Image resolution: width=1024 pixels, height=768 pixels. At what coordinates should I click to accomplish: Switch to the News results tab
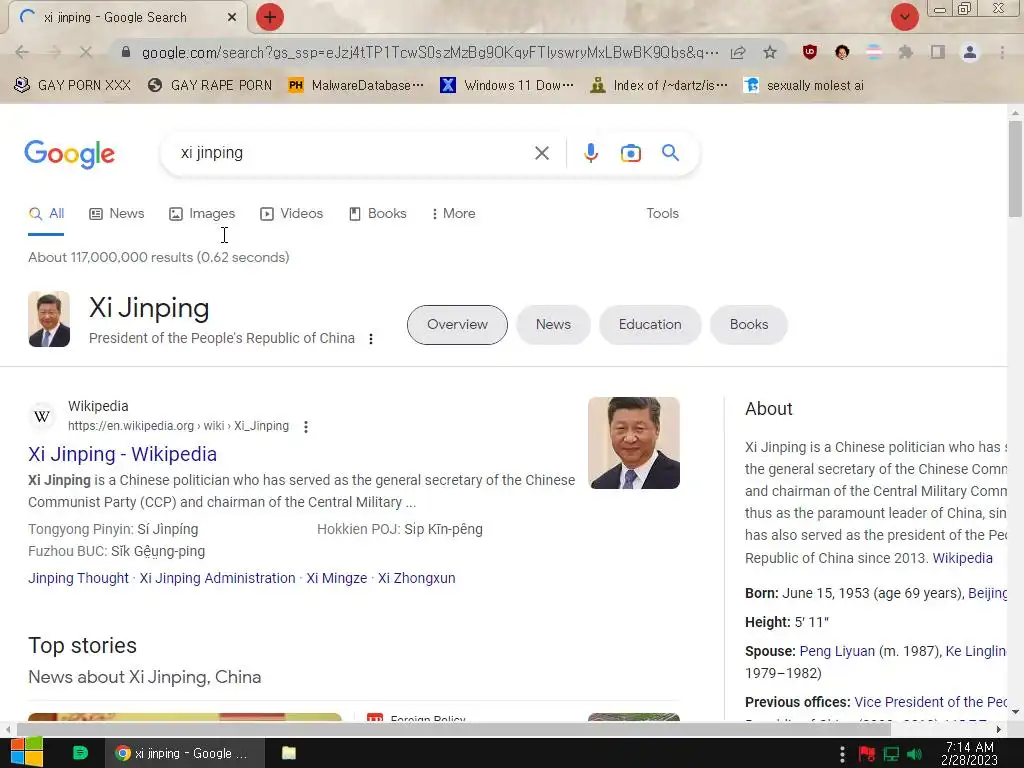click(x=117, y=214)
